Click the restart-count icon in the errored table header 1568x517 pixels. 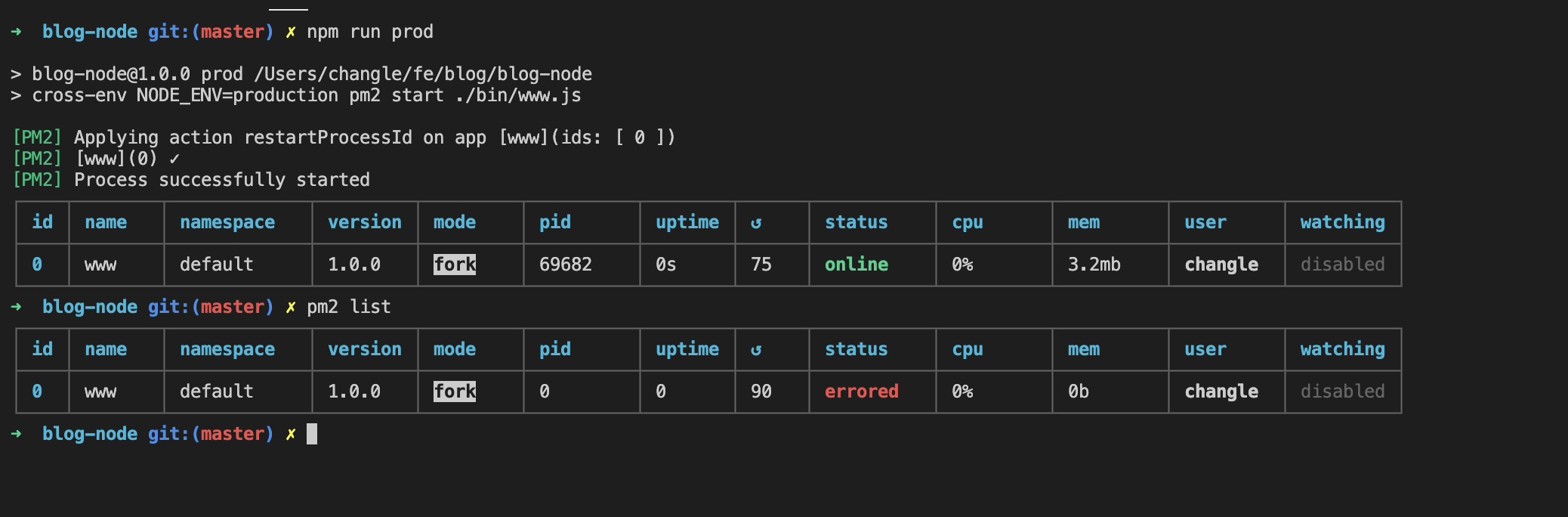[756, 350]
